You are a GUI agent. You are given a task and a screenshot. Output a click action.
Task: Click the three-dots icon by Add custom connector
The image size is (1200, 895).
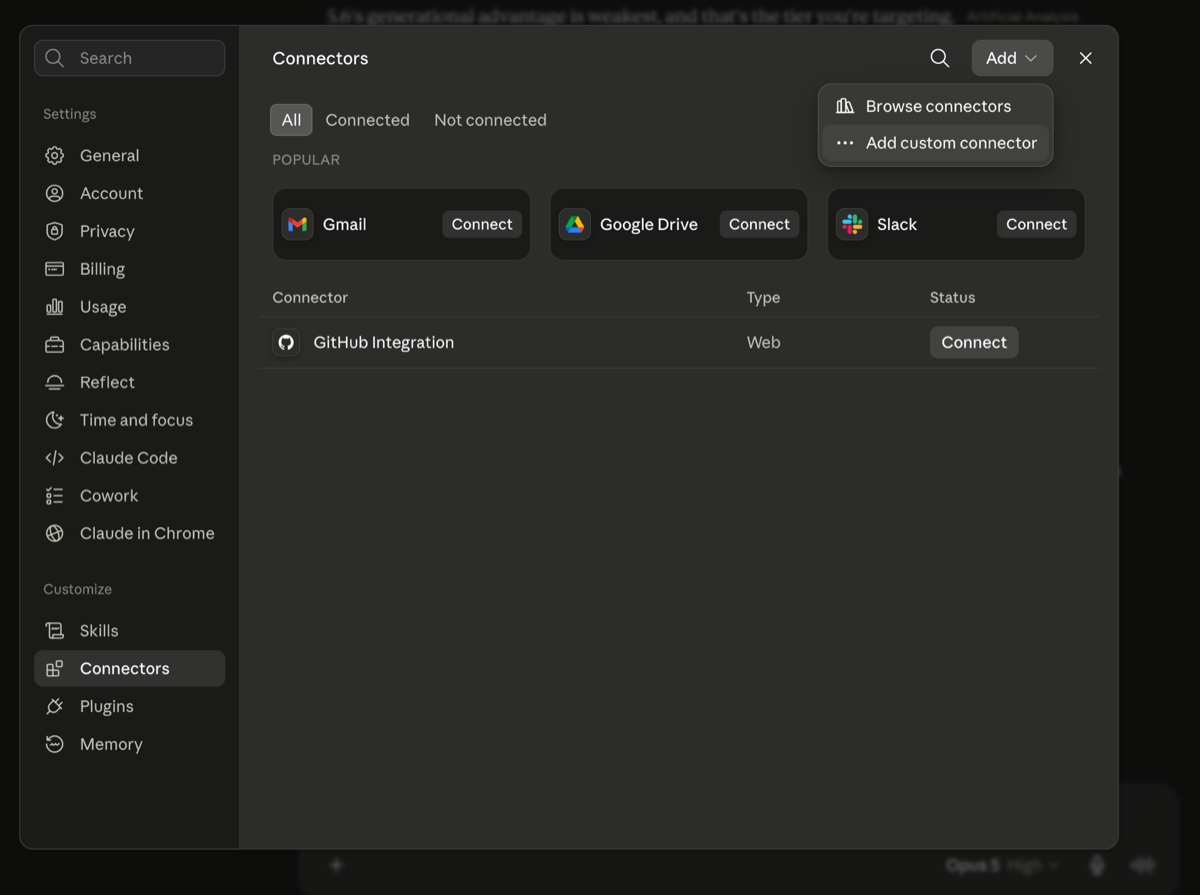pos(845,143)
